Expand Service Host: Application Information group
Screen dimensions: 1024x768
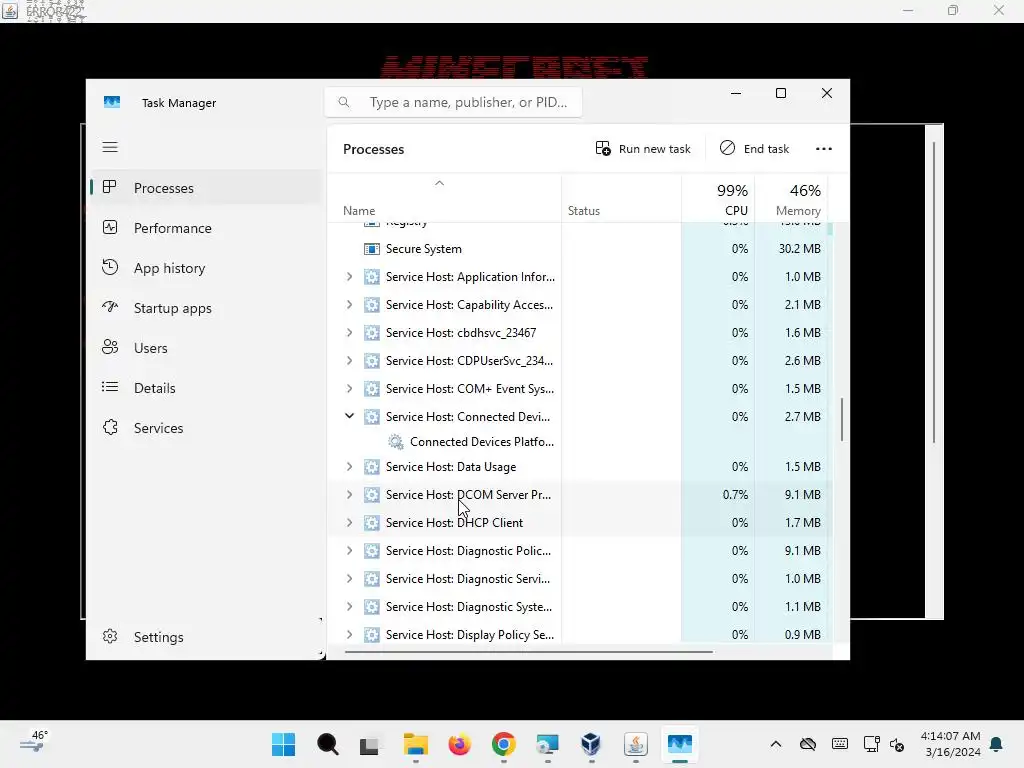pyautogui.click(x=349, y=277)
